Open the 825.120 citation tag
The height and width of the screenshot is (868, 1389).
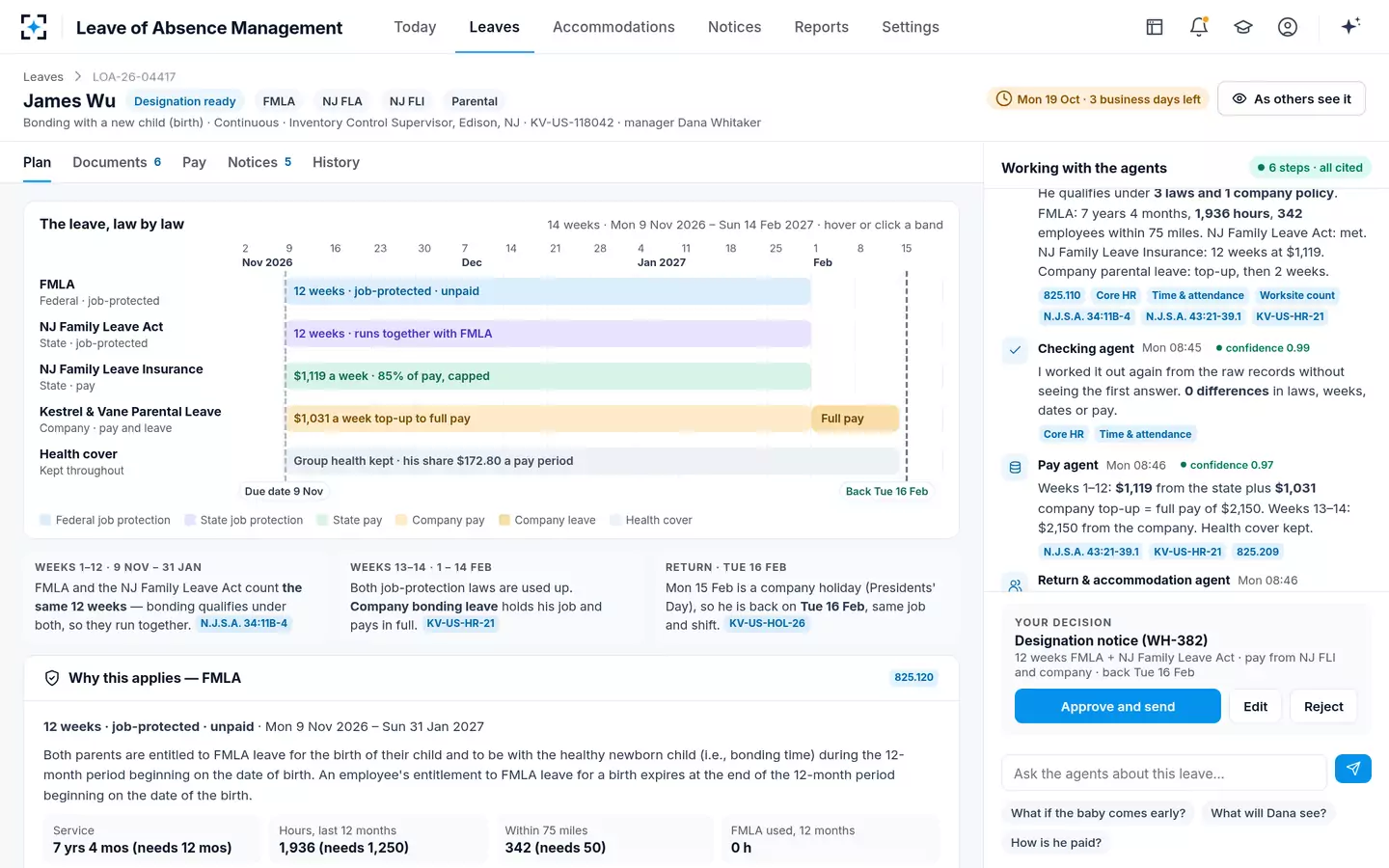[913, 677]
